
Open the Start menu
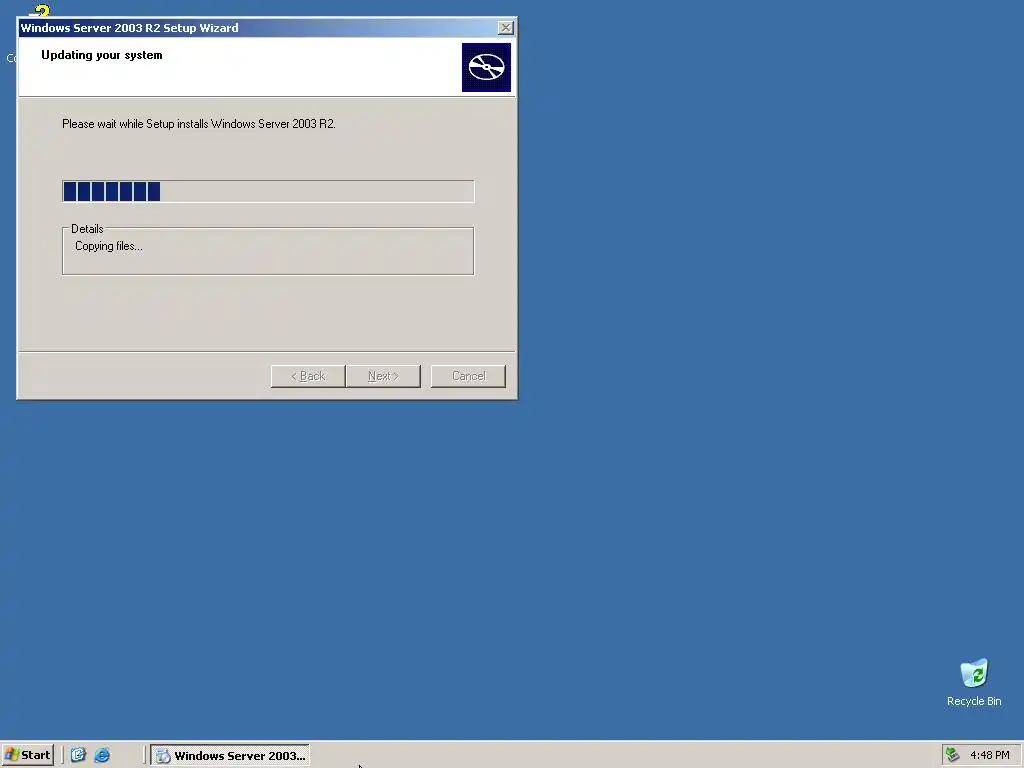pyautogui.click(x=27, y=755)
